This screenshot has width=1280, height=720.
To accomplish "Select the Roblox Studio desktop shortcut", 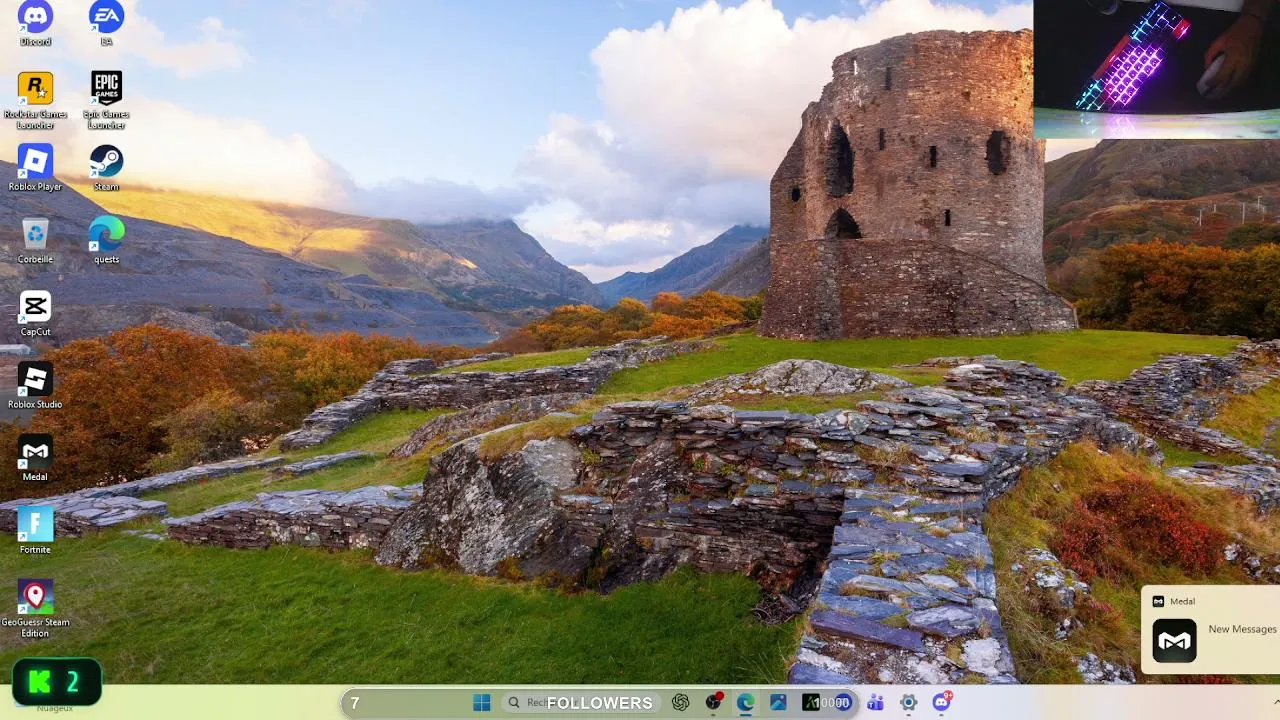I will 35,386.
